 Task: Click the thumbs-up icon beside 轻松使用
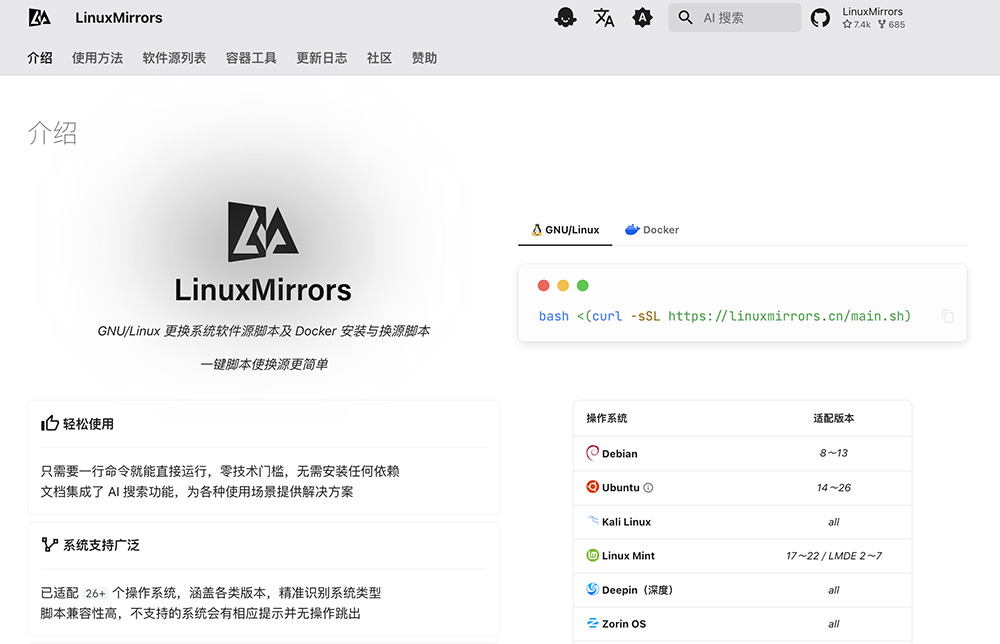click(50, 423)
